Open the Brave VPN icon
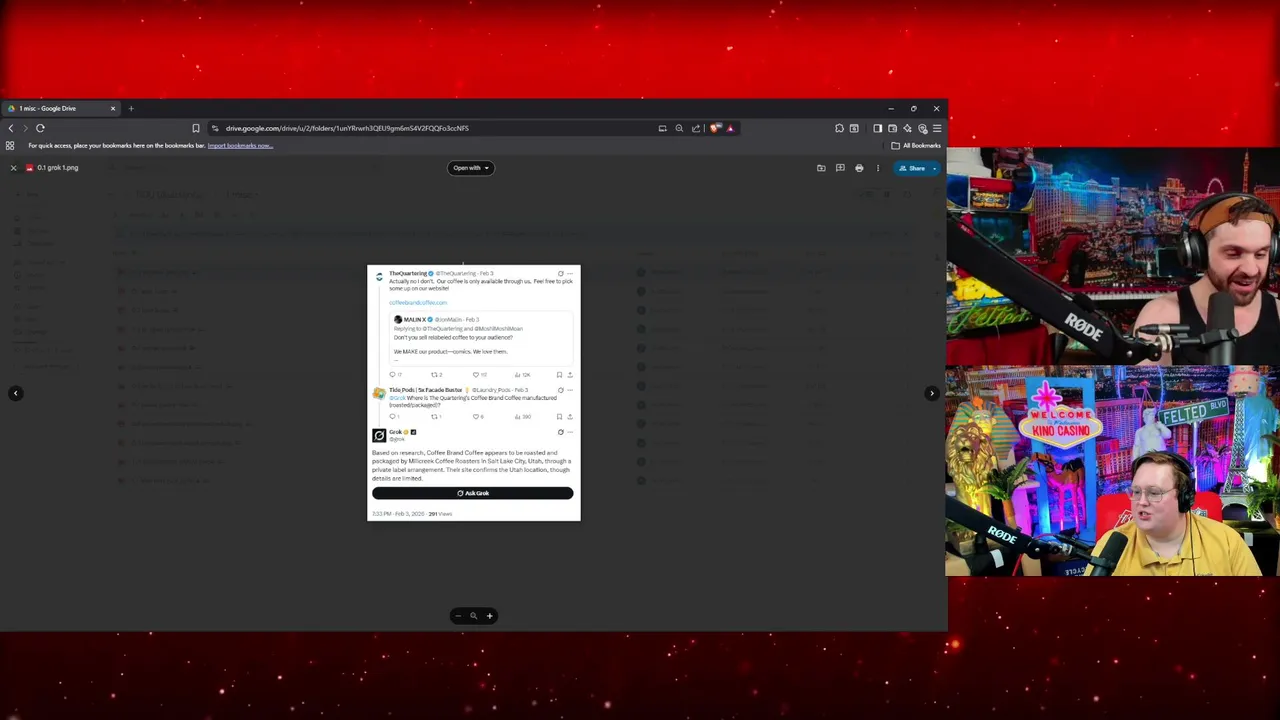The width and height of the screenshot is (1280, 720). (x=922, y=128)
